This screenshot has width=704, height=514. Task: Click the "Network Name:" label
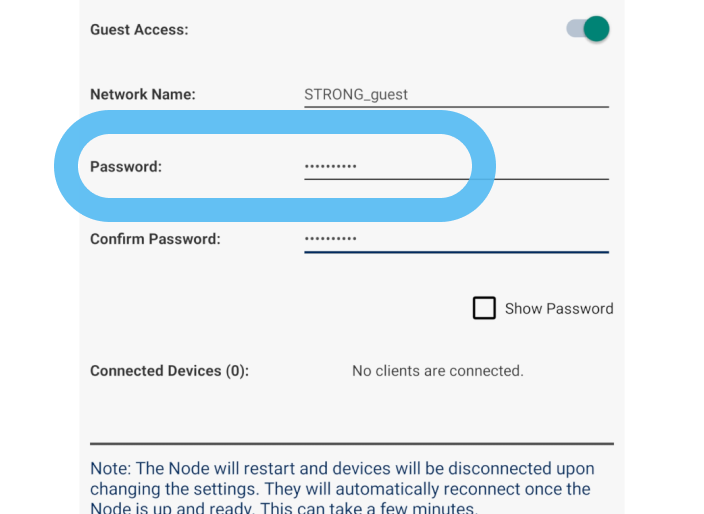coord(143,95)
